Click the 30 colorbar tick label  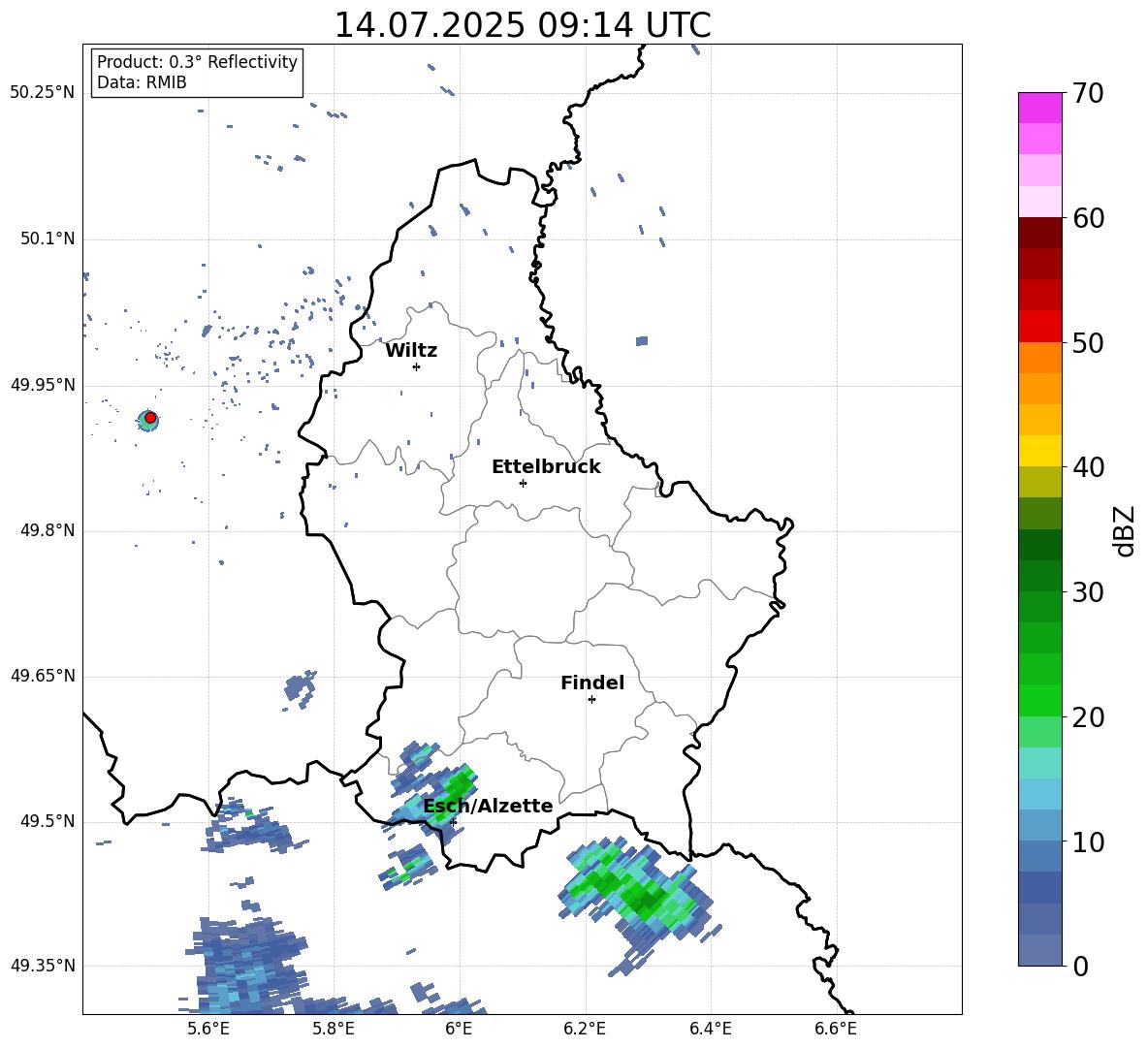click(1088, 592)
